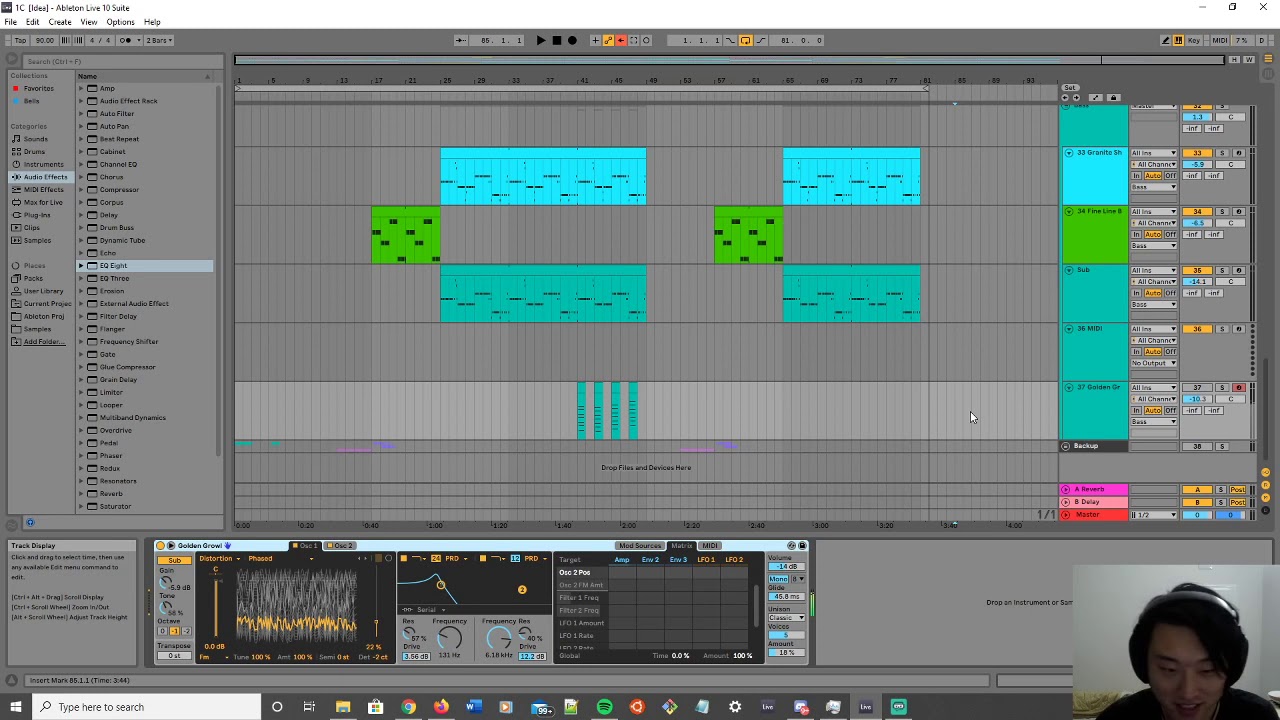Open the Create menu
This screenshot has height=720, width=1280.
[x=59, y=22]
